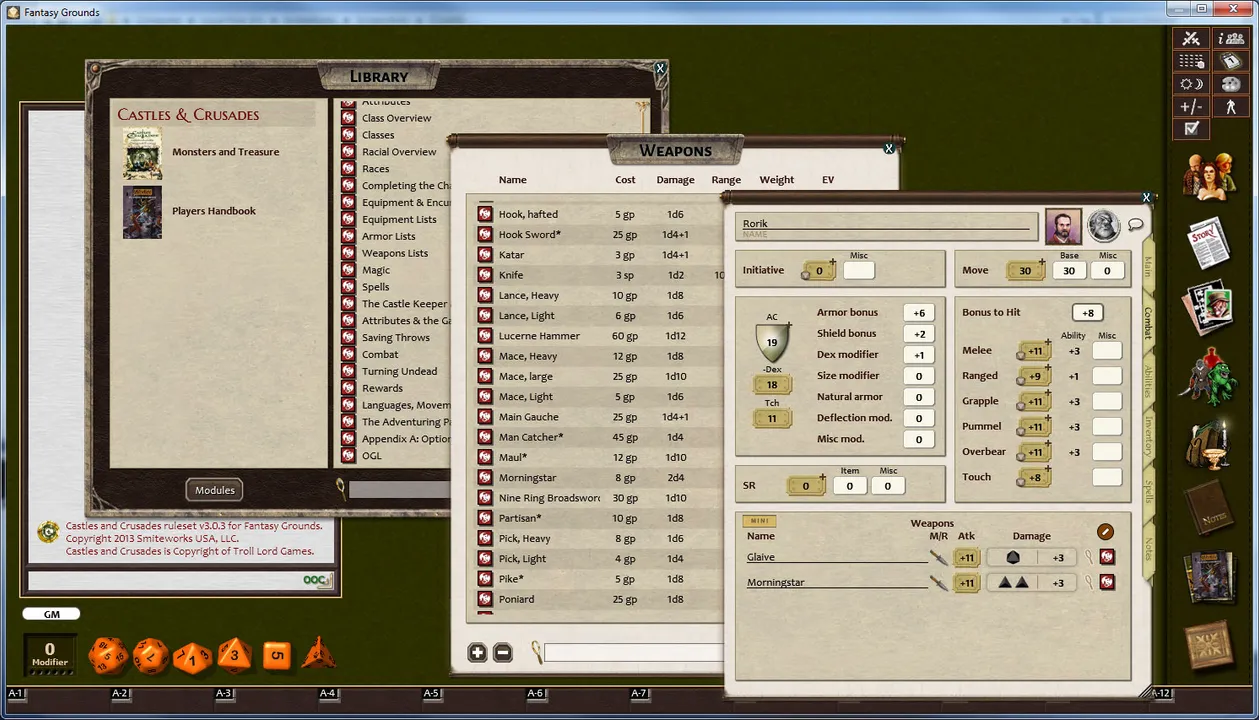Open the Story pages icon

coord(1208,243)
